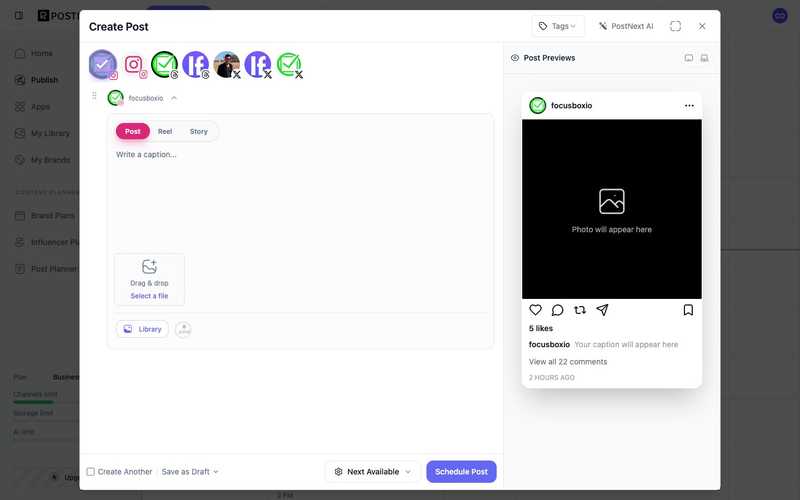Toggle the Post Previews eye icon
Screen dimensions: 800x500
pyautogui.click(x=515, y=58)
